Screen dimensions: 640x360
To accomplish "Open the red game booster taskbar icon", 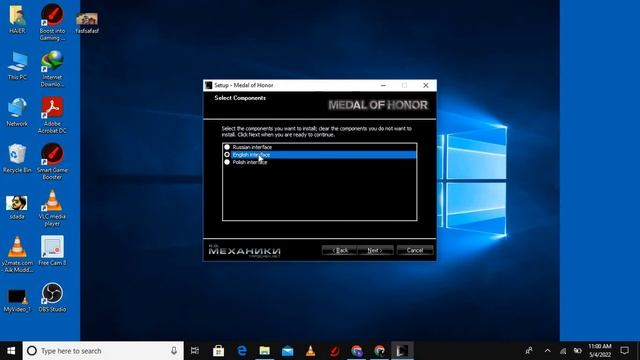I will (x=334, y=351).
